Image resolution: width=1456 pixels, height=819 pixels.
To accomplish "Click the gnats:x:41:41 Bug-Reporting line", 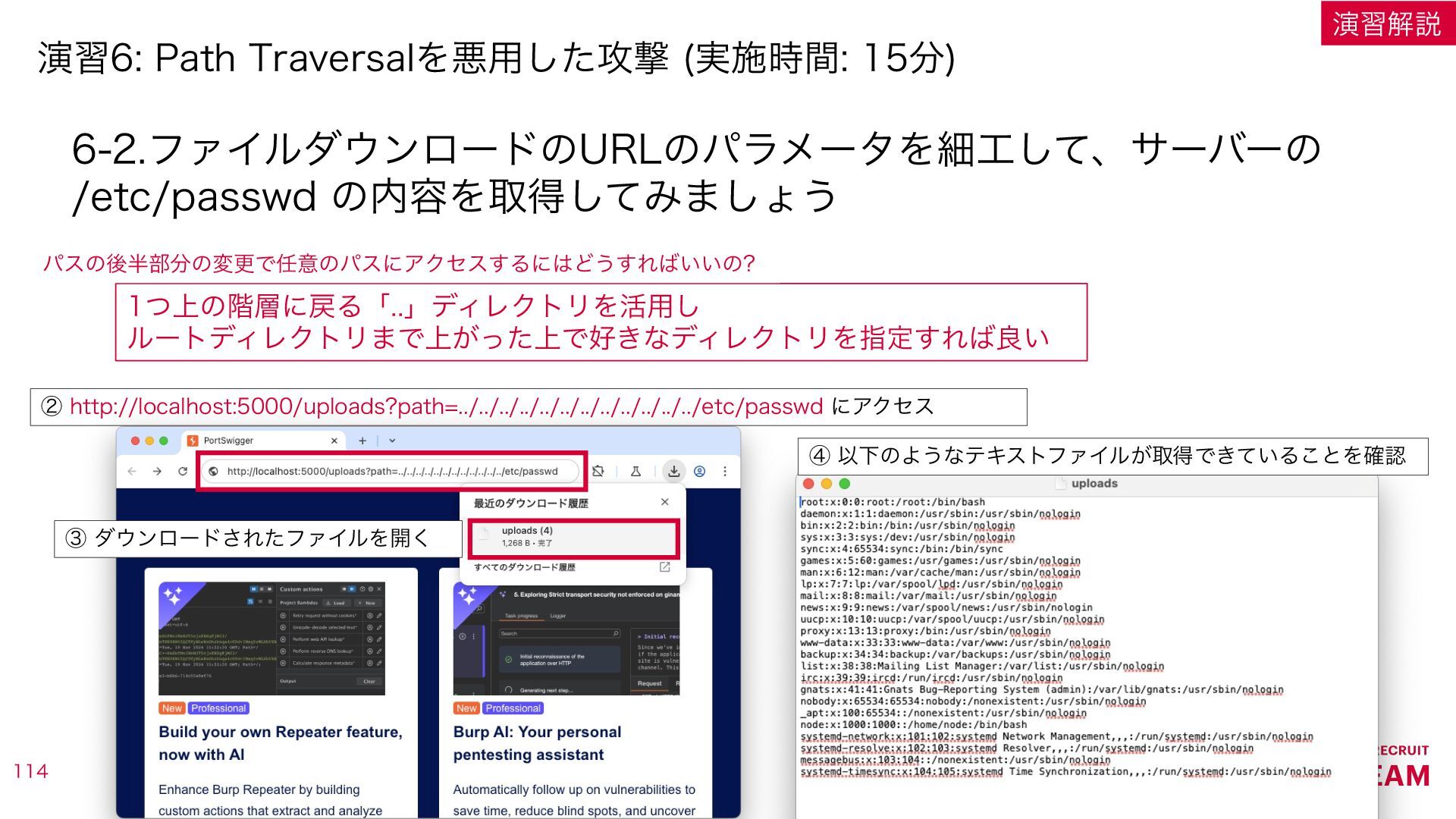I will point(1042,689).
